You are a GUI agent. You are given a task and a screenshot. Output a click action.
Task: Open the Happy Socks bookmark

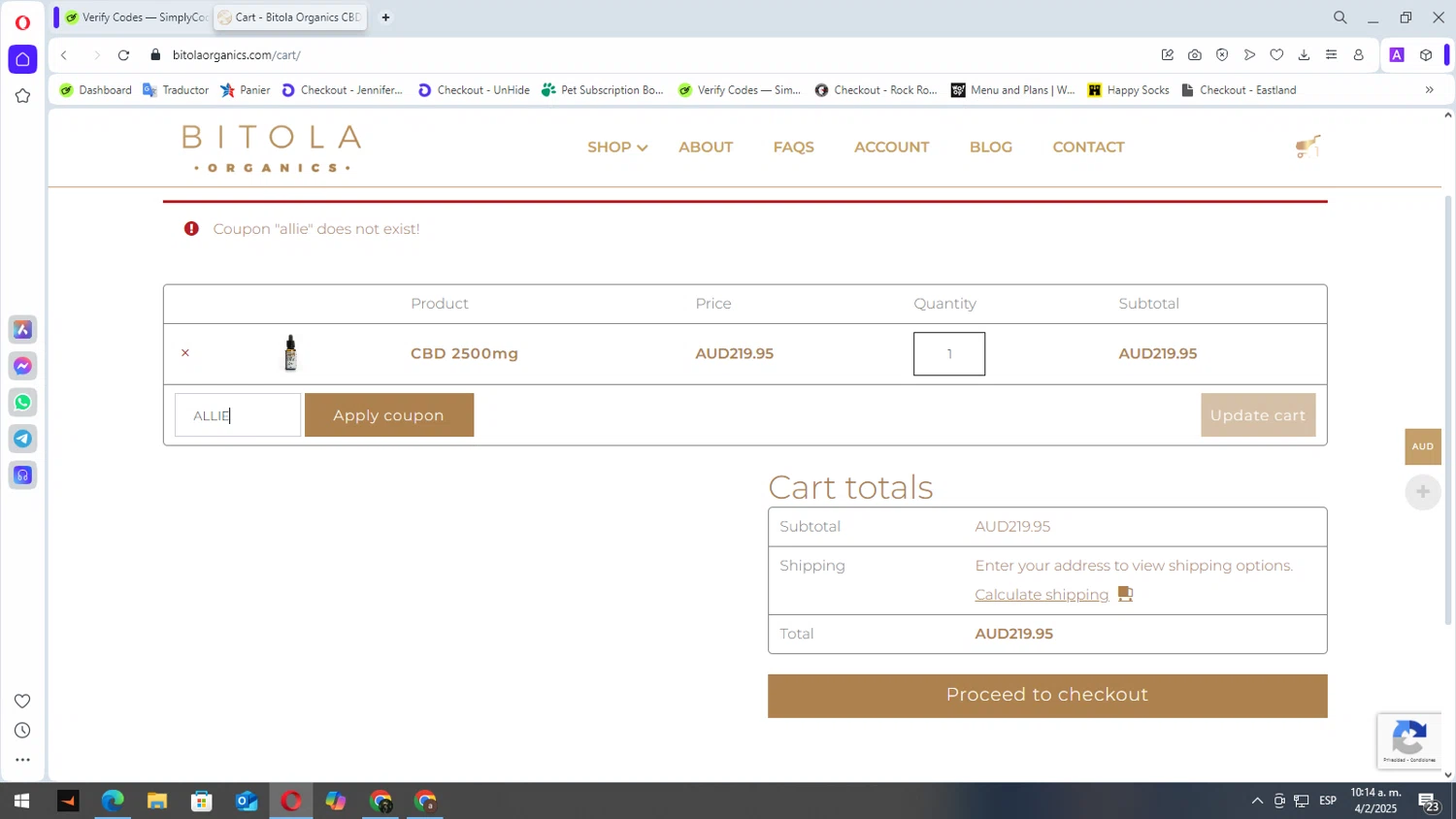click(1128, 90)
